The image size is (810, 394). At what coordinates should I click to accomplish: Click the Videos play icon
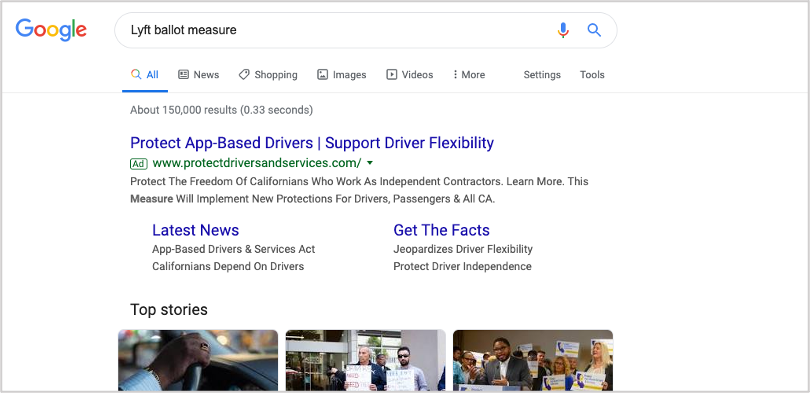pyautogui.click(x=392, y=74)
